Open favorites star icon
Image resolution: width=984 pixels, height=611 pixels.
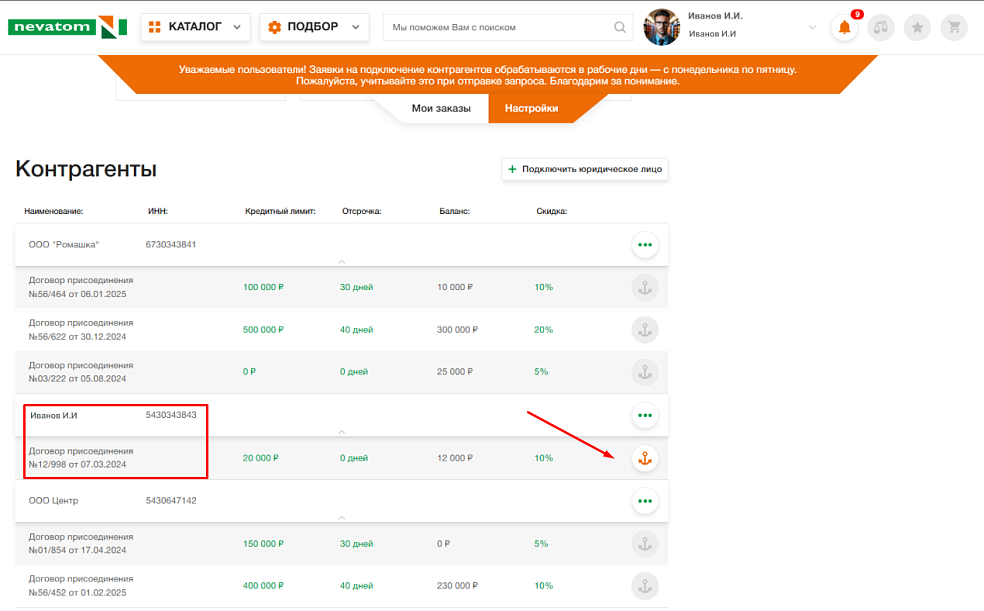point(917,28)
